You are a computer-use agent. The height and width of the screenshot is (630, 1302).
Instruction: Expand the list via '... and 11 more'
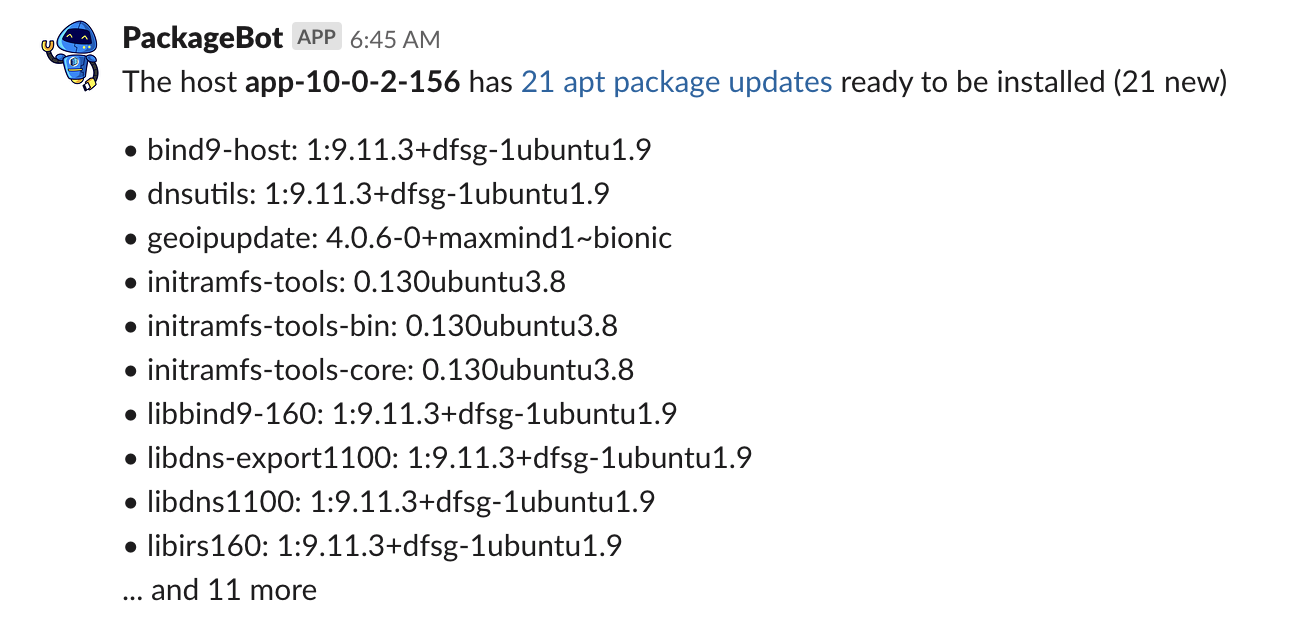click(x=219, y=590)
